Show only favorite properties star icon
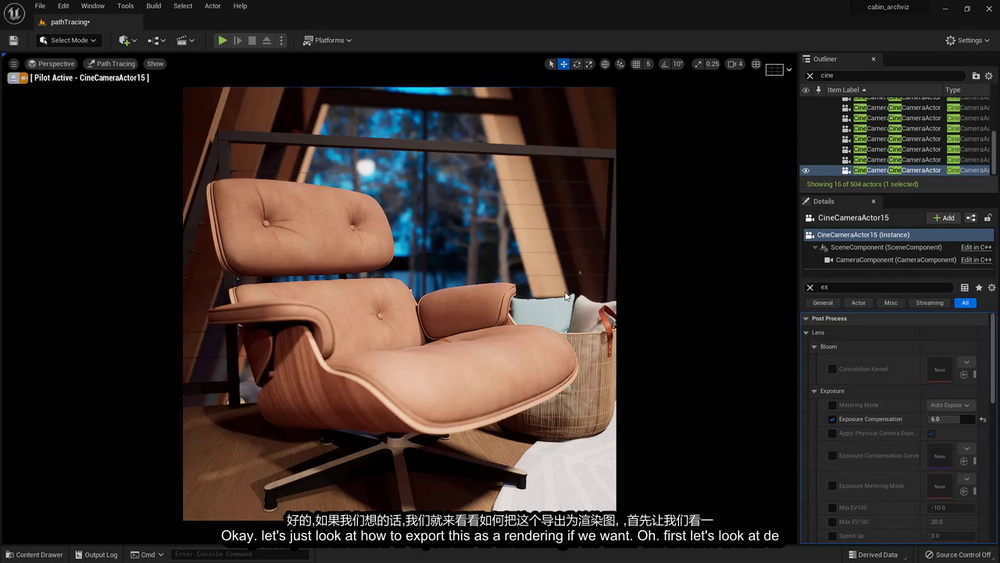Image resolution: width=1000 pixels, height=563 pixels. pos(978,288)
